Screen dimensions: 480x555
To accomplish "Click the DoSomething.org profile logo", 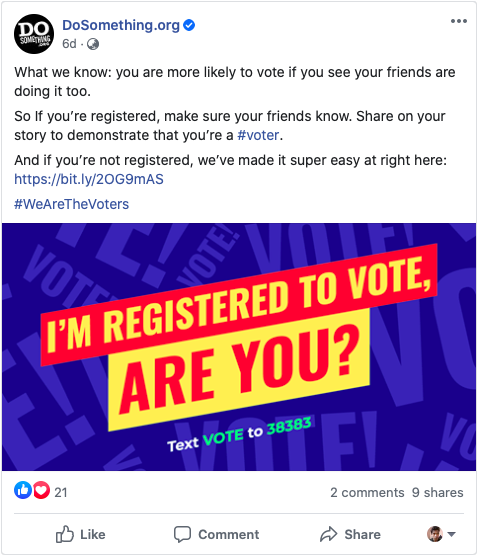I will coord(34,34).
